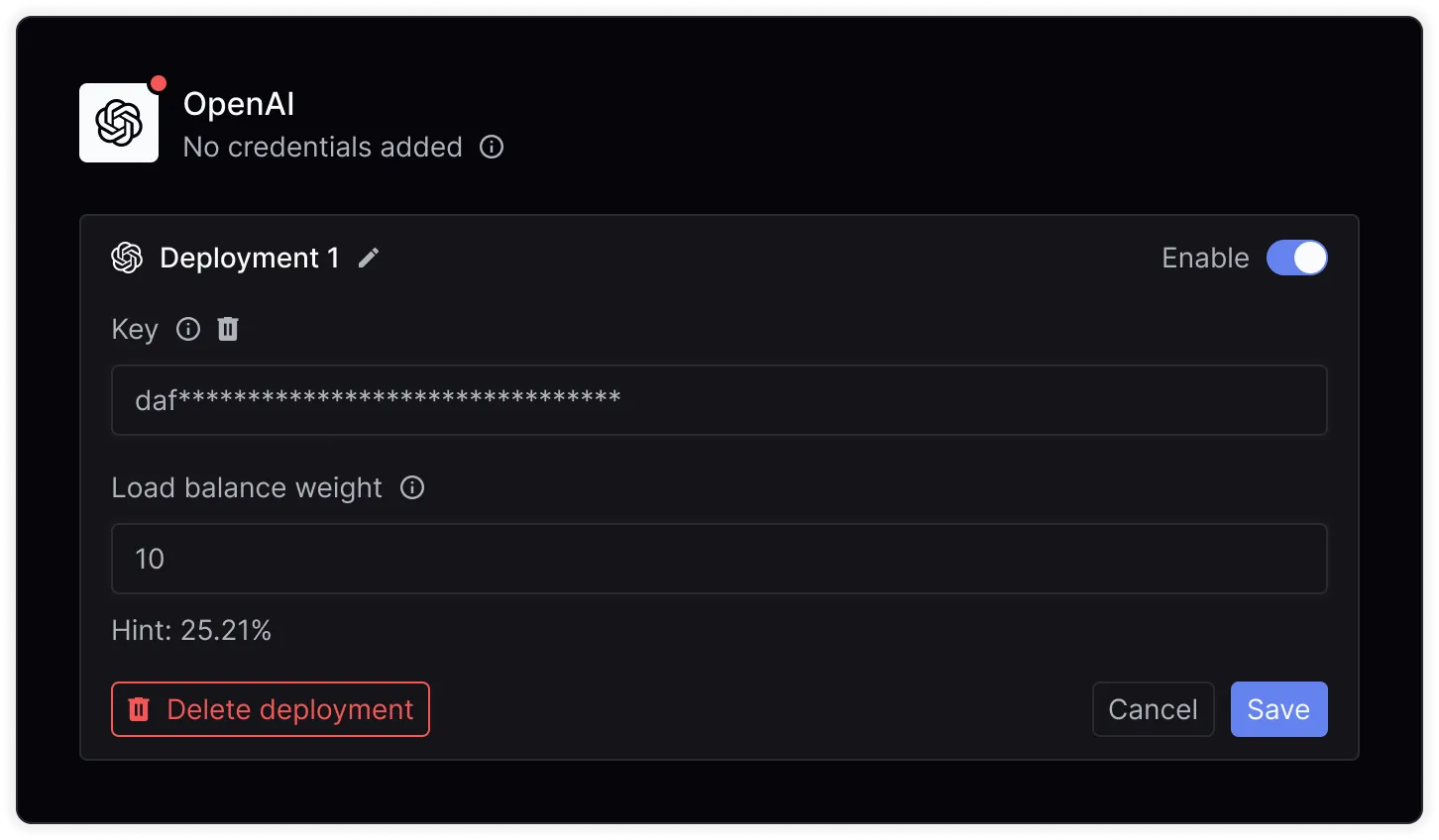Click the 'No credentials added' status text
This screenshot has width=1439, height=840.
[323, 147]
